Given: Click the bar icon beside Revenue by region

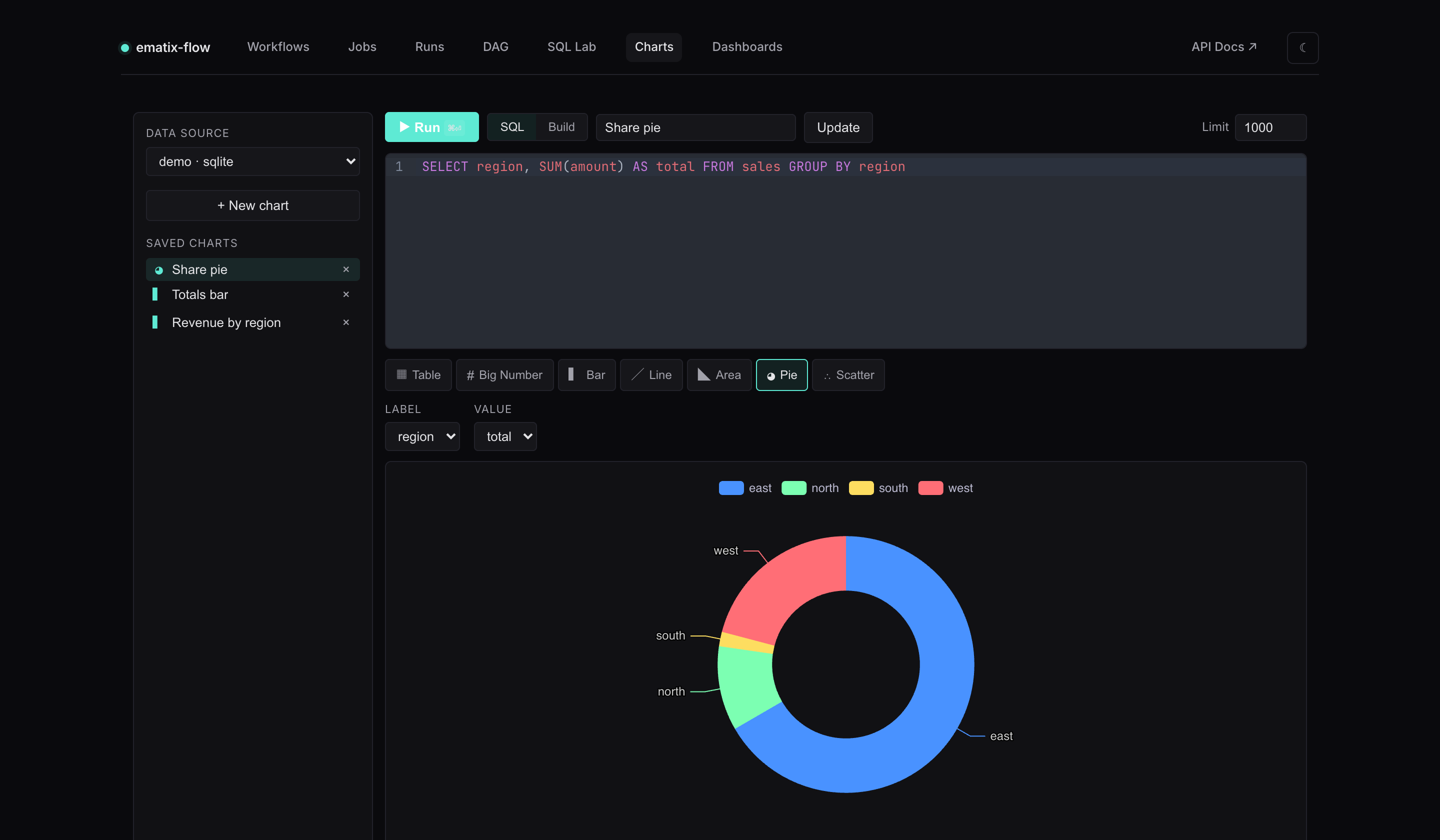Looking at the screenshot, I should click(155, 322).
